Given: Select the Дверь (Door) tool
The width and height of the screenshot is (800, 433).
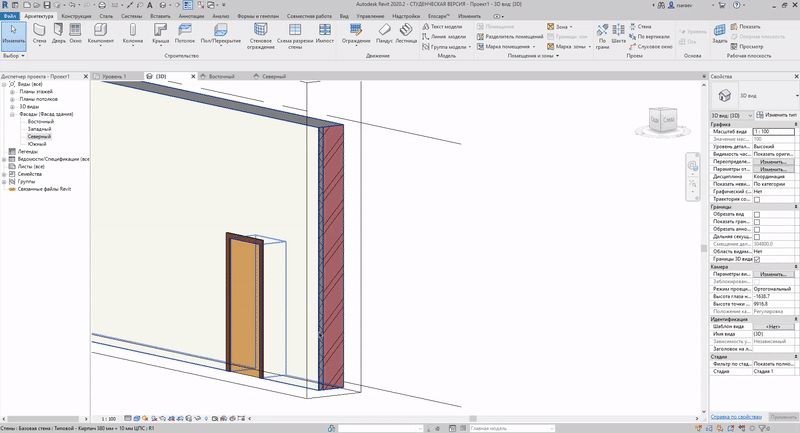Looking at the screenshot, I should pyautogui.click(x=59, y=33).
